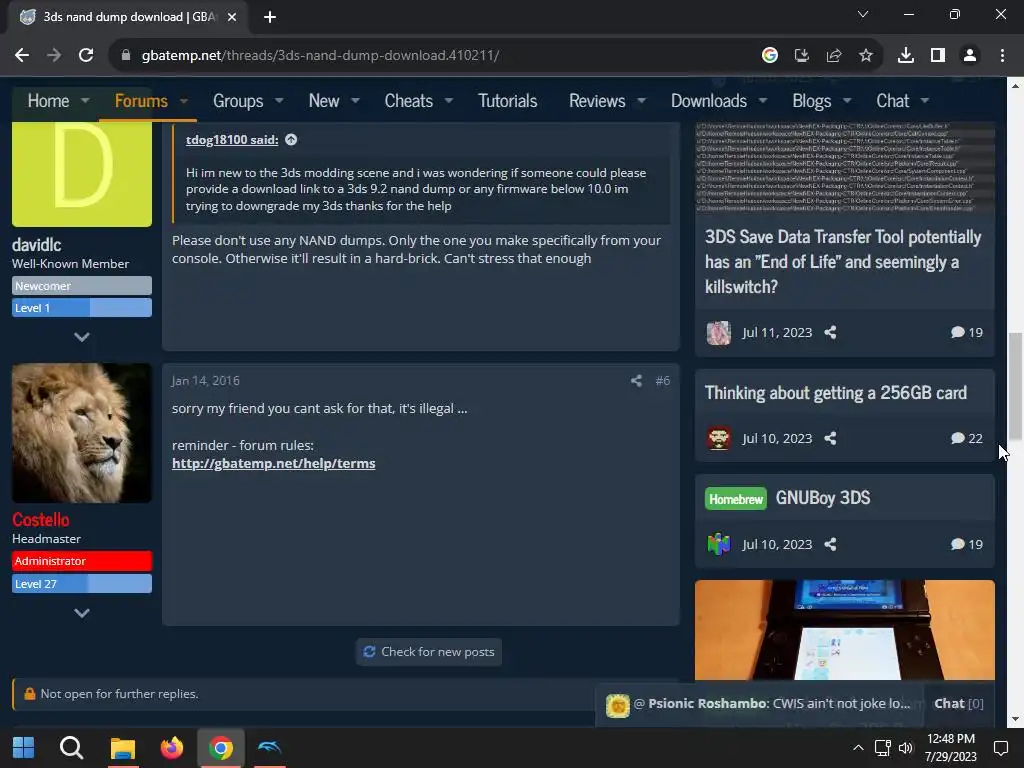Open Chrome tab search chevron
The image size is (1024, 768).
pos(863,14)
